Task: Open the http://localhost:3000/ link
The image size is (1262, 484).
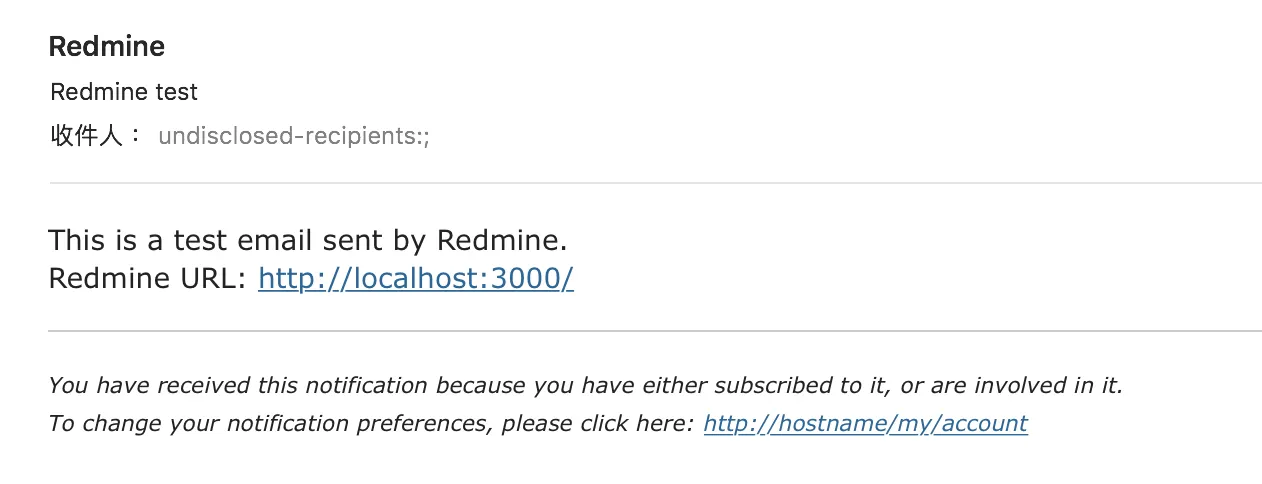Action: coord(416,278)
